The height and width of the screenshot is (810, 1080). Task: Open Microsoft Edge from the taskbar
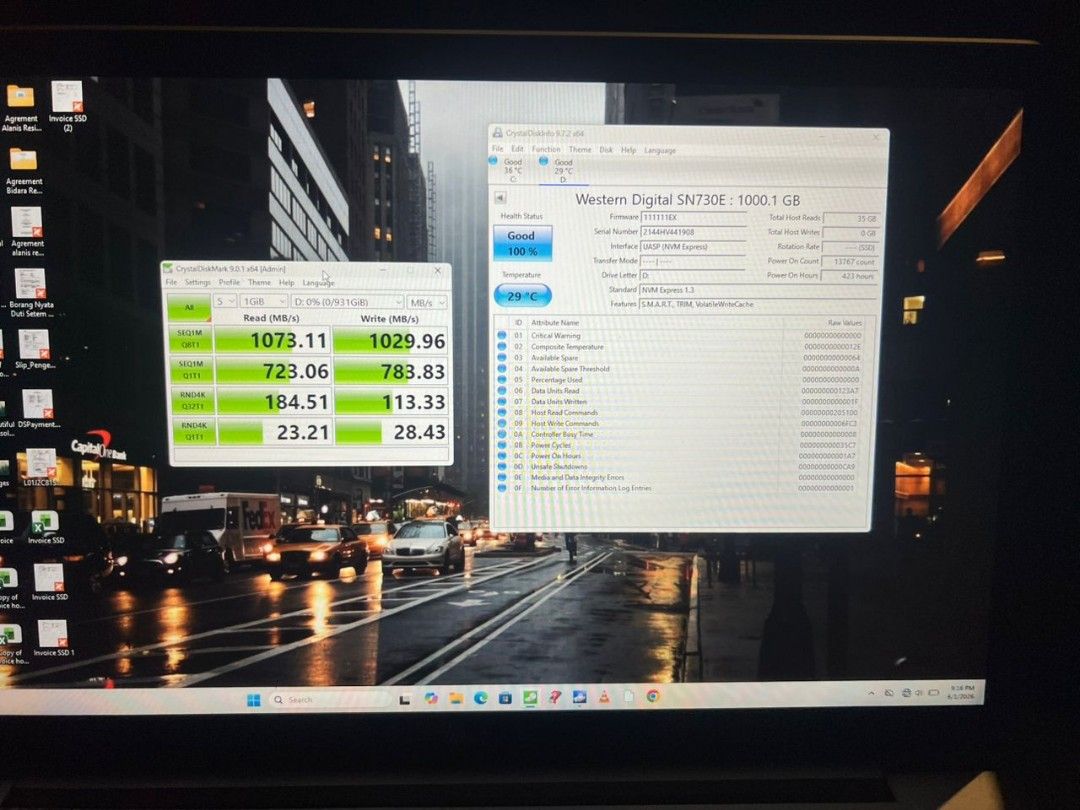click(x=480, y=698)
